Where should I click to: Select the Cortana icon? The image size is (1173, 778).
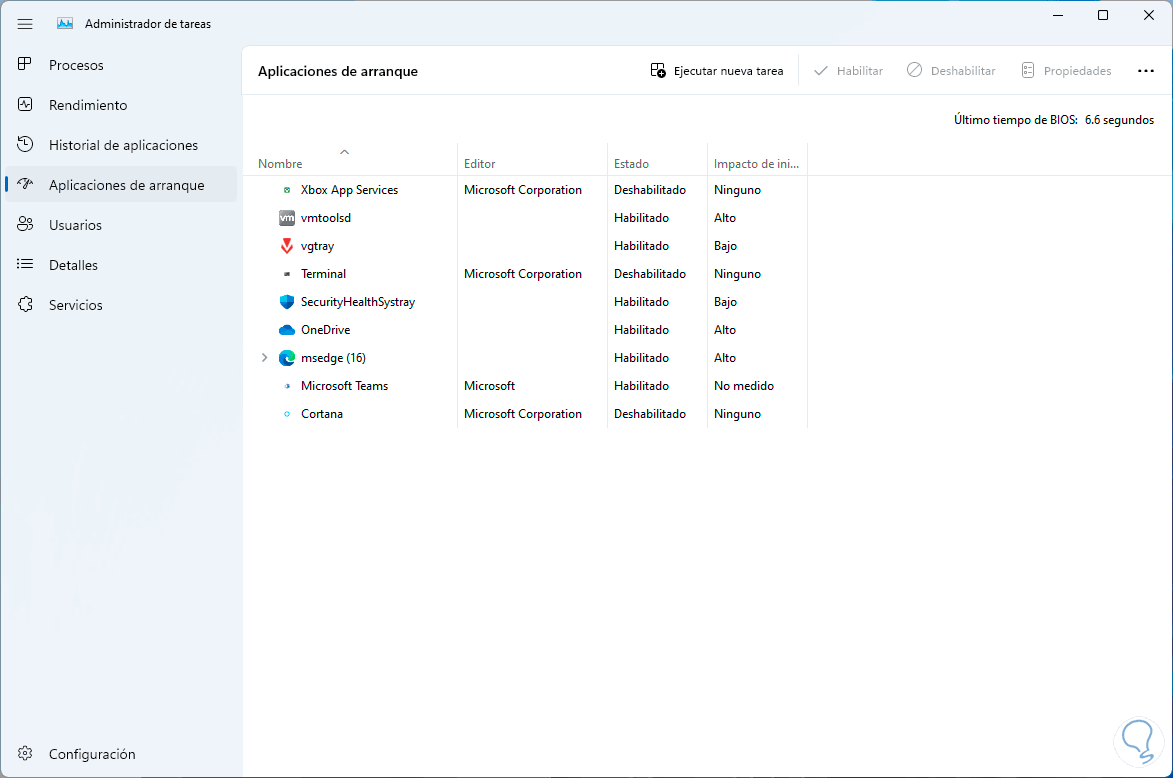[287, 414]
